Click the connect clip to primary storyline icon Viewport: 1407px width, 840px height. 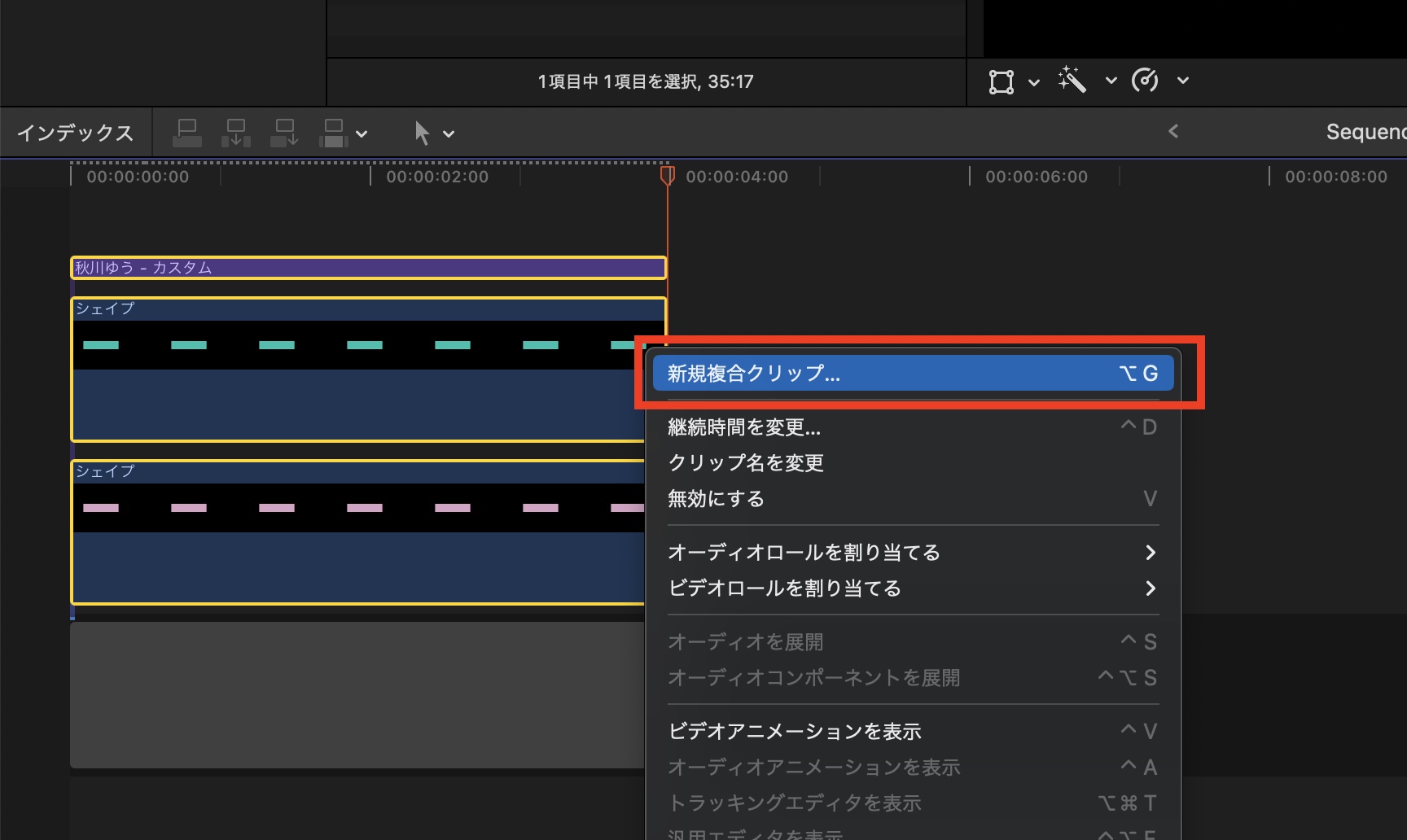click(x=187, y=133)
